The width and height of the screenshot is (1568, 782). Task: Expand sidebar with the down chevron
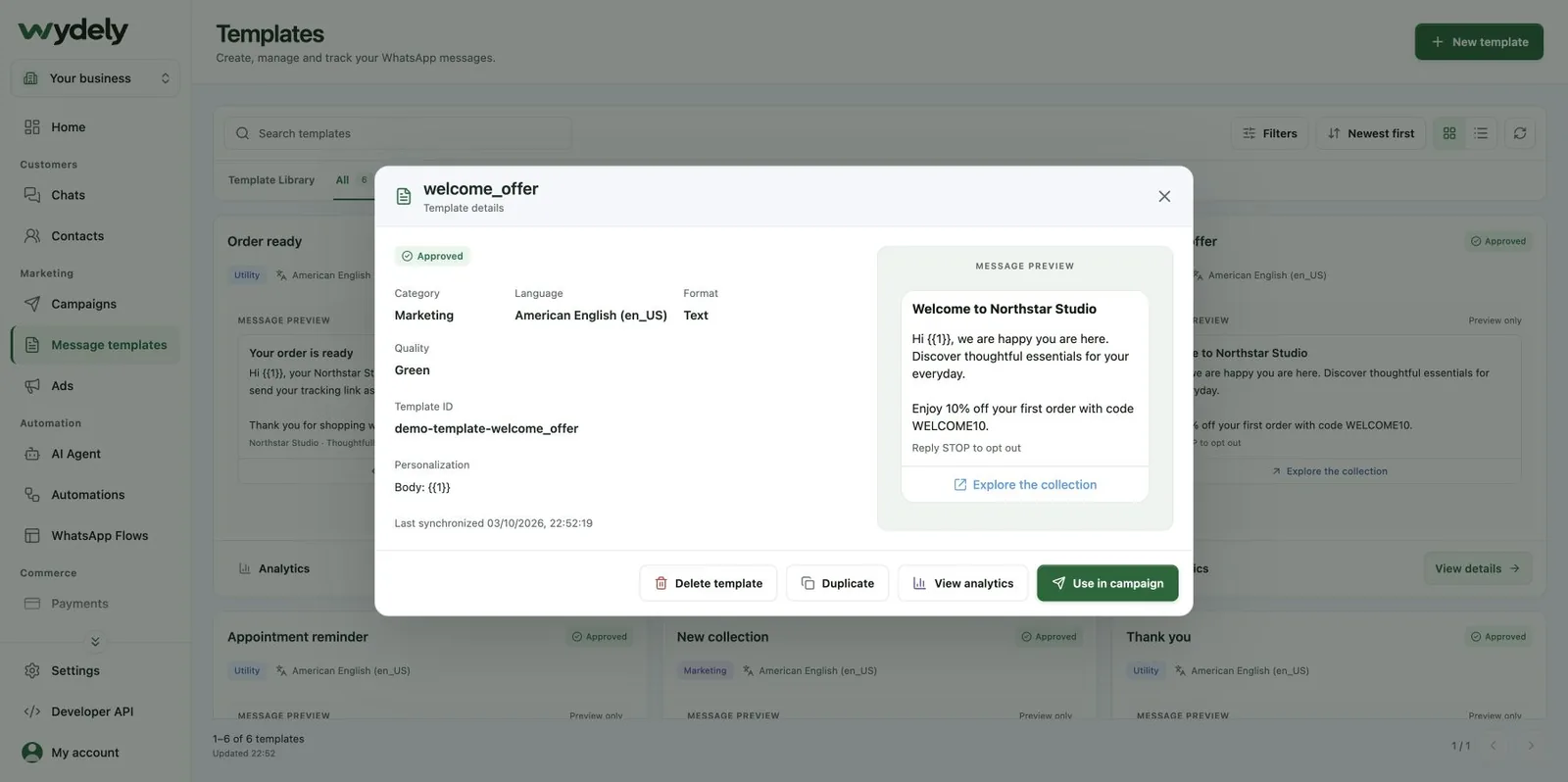[x=95, y=642]
